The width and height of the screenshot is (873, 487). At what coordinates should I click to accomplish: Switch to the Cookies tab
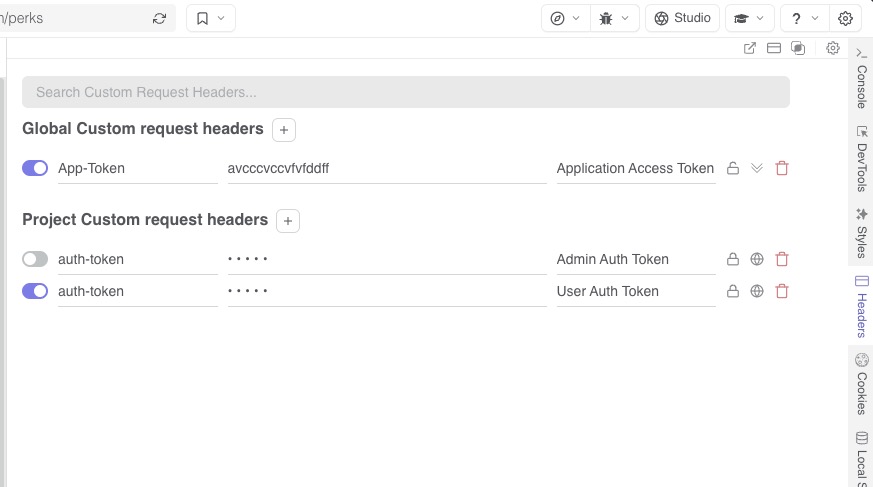point(861,383)
